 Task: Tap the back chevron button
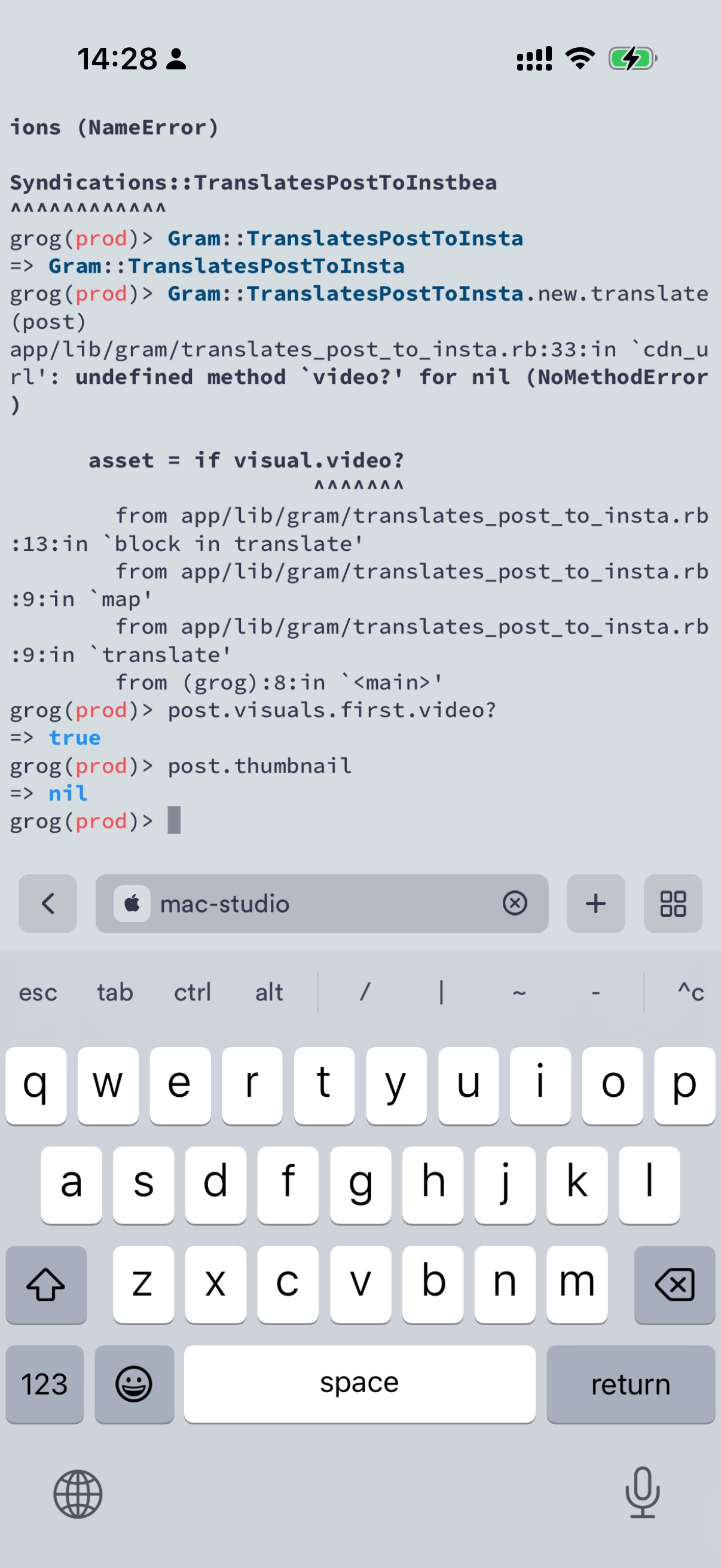pos(47,903)
